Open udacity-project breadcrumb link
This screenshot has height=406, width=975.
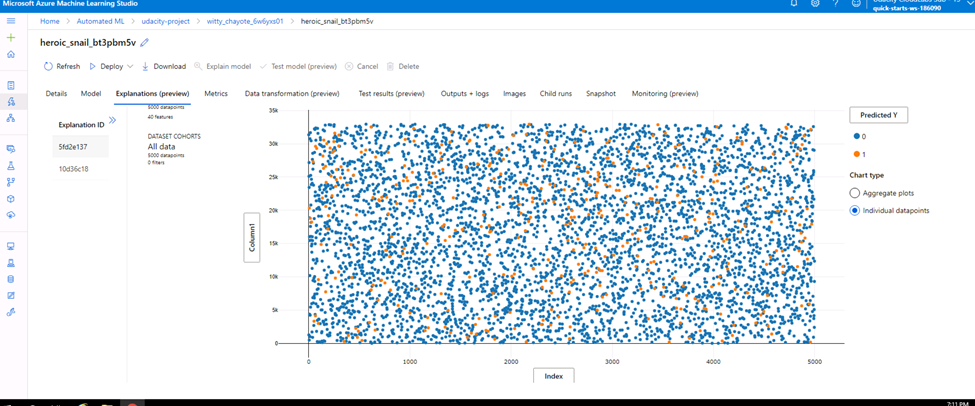tap(166, 21)
